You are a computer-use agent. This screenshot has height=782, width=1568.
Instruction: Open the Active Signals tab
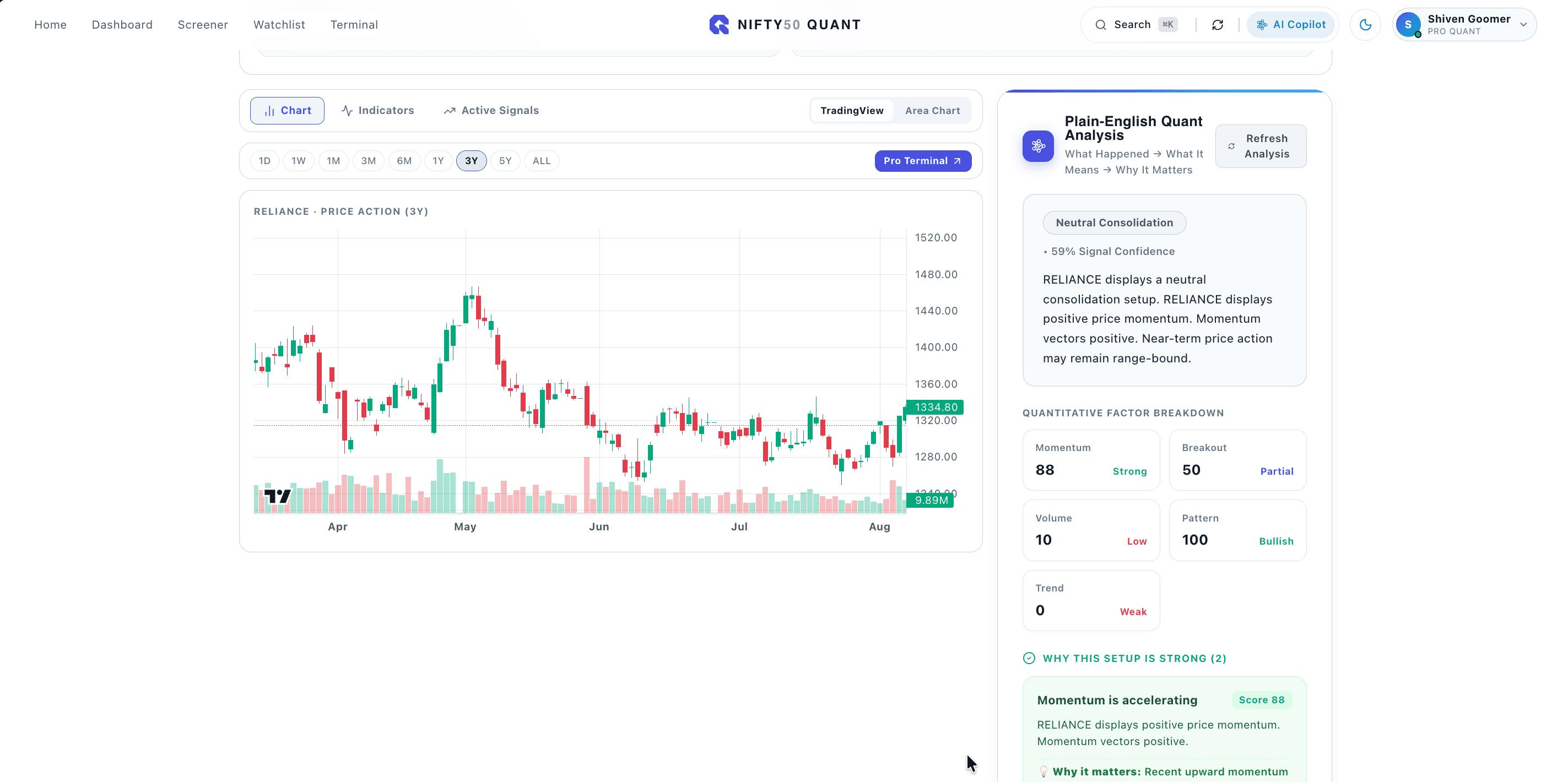pos(491,110)
